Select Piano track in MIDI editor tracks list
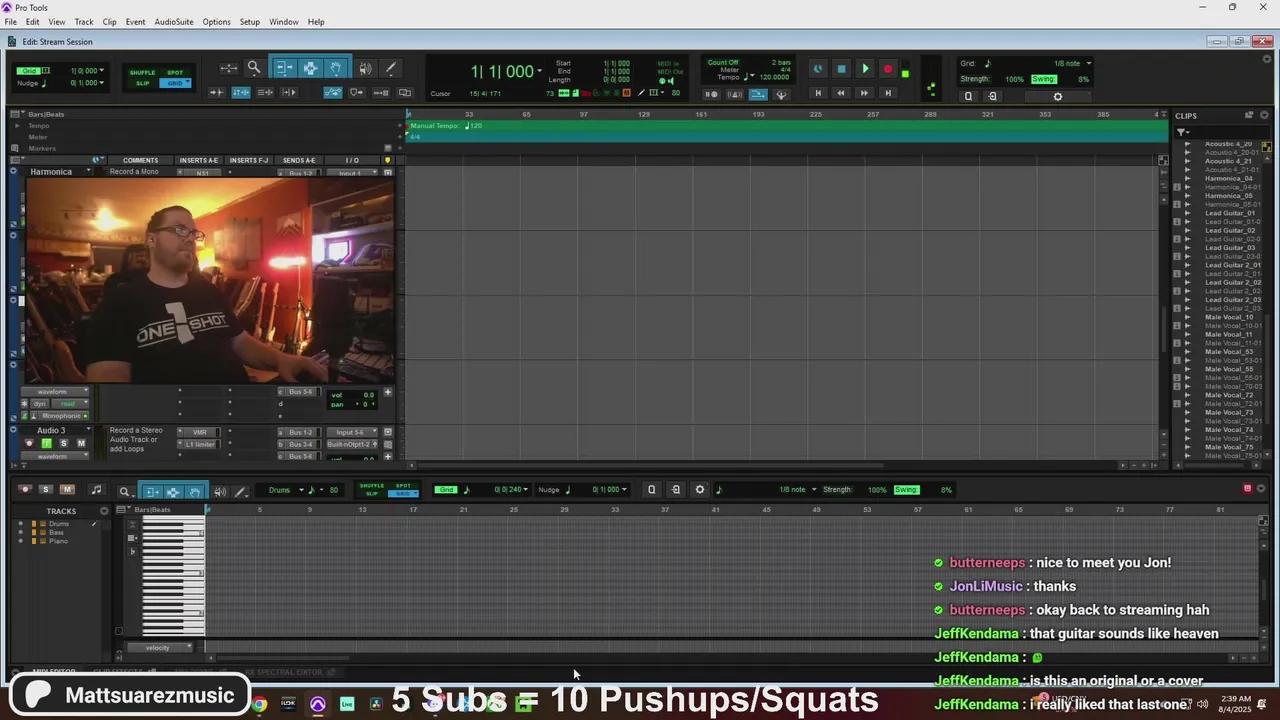The image size is (1280, 720). pyautogui.click(x=59, y=541)
